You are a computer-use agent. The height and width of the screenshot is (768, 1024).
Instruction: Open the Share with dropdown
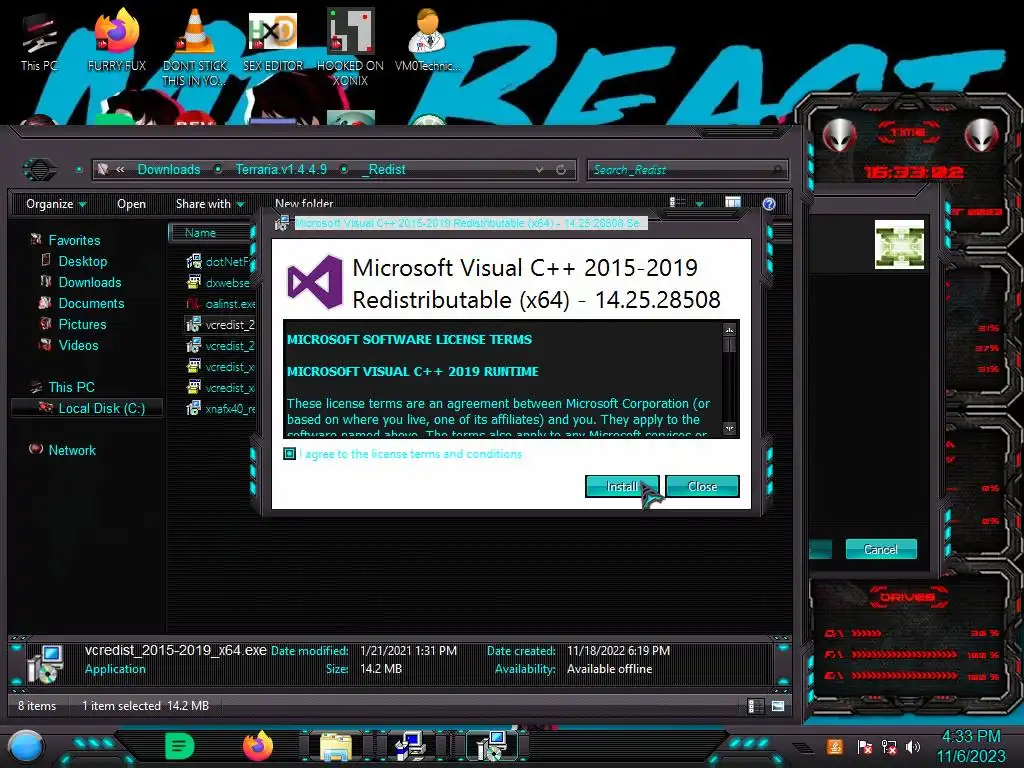[x=210, y=204]
